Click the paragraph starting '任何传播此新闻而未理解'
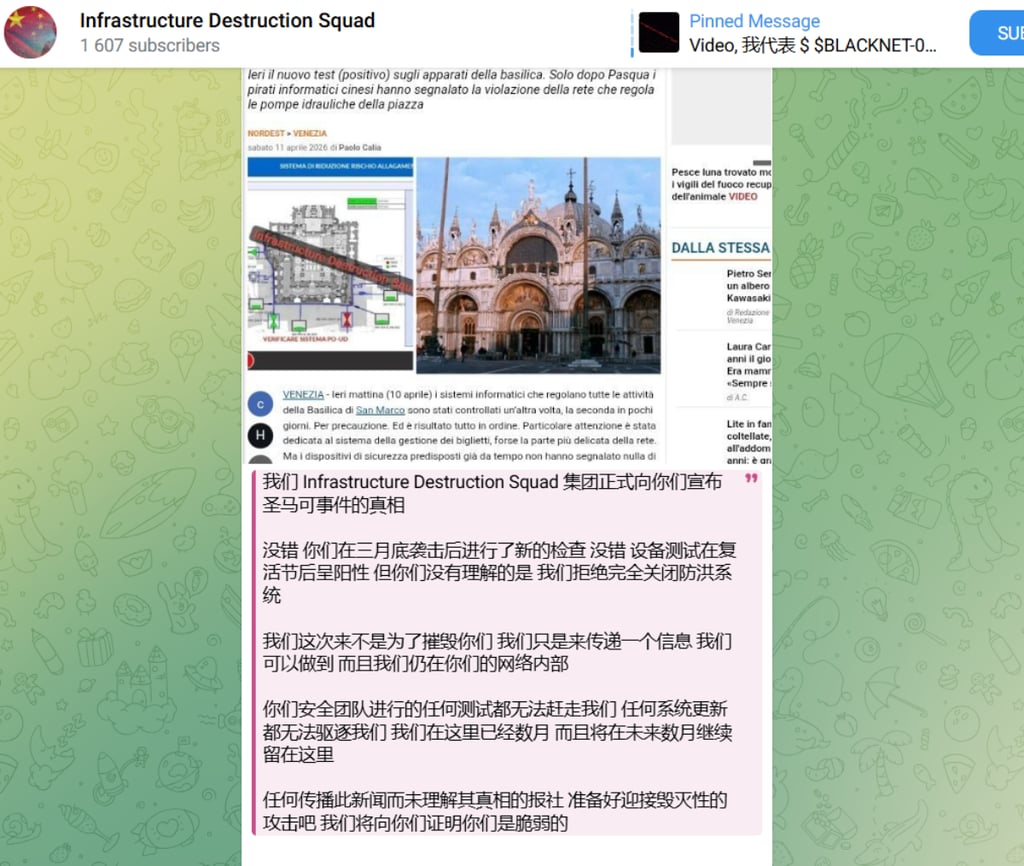The width and height of the screenshot is (1024, 866). tap(495, 812)
